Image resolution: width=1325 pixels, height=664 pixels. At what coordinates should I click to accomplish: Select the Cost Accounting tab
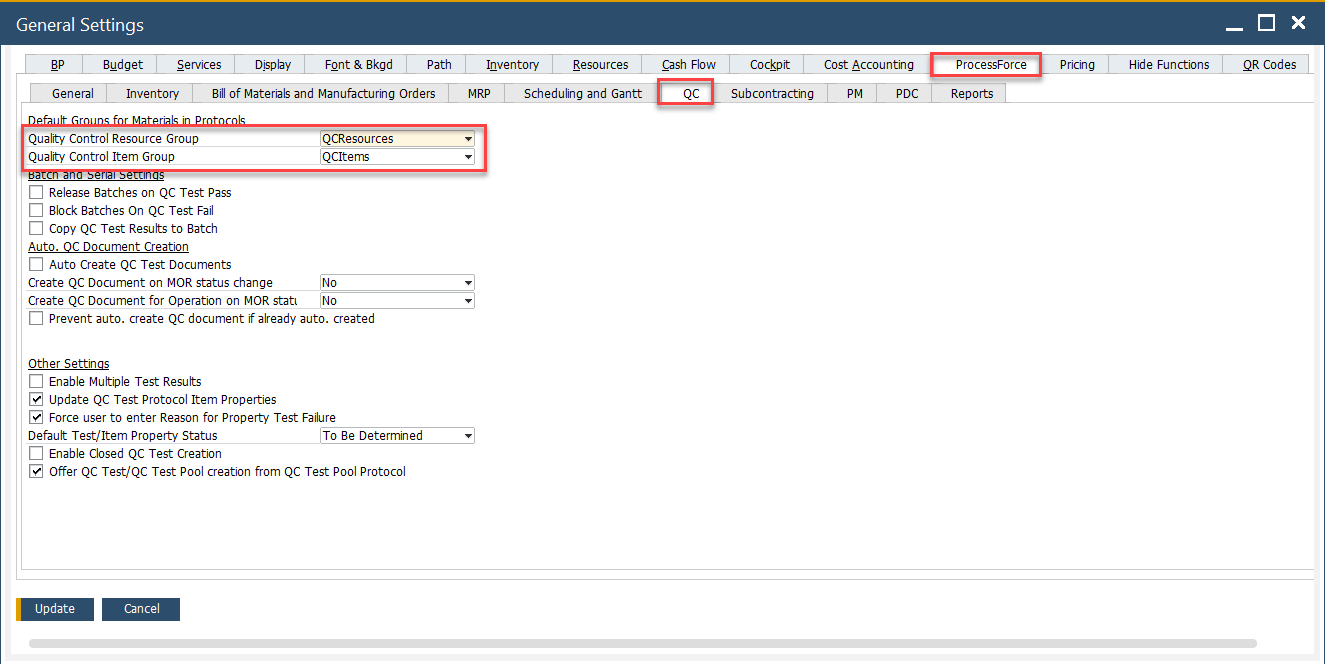(868, 64)
